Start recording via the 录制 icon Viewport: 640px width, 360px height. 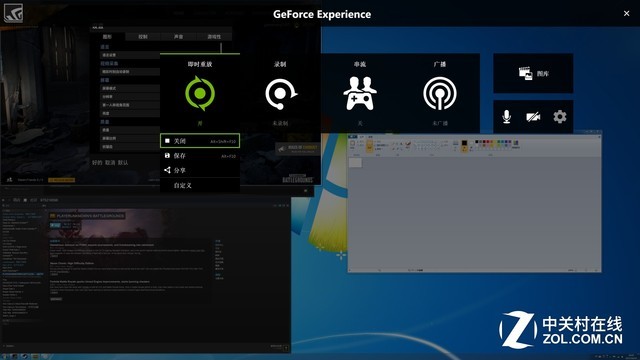pos(280,94)
